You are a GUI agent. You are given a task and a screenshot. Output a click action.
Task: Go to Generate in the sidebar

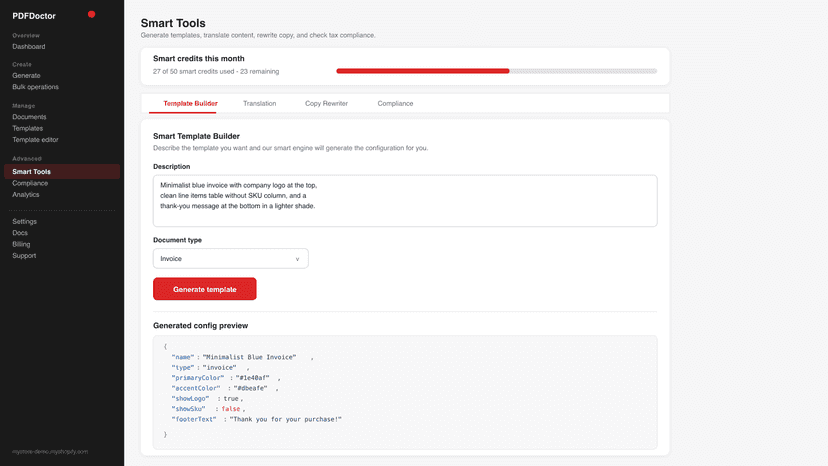click(x=26, y=76)
